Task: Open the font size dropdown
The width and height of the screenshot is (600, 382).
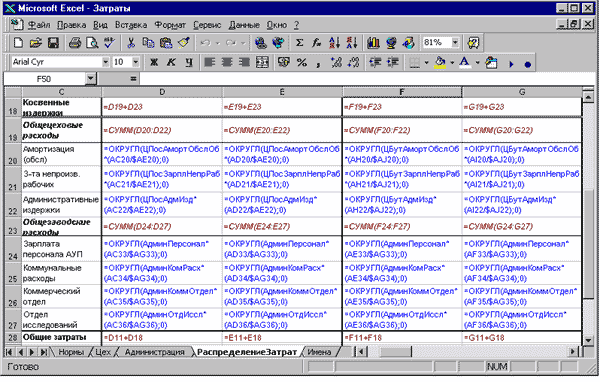Action: click(136, 62)
